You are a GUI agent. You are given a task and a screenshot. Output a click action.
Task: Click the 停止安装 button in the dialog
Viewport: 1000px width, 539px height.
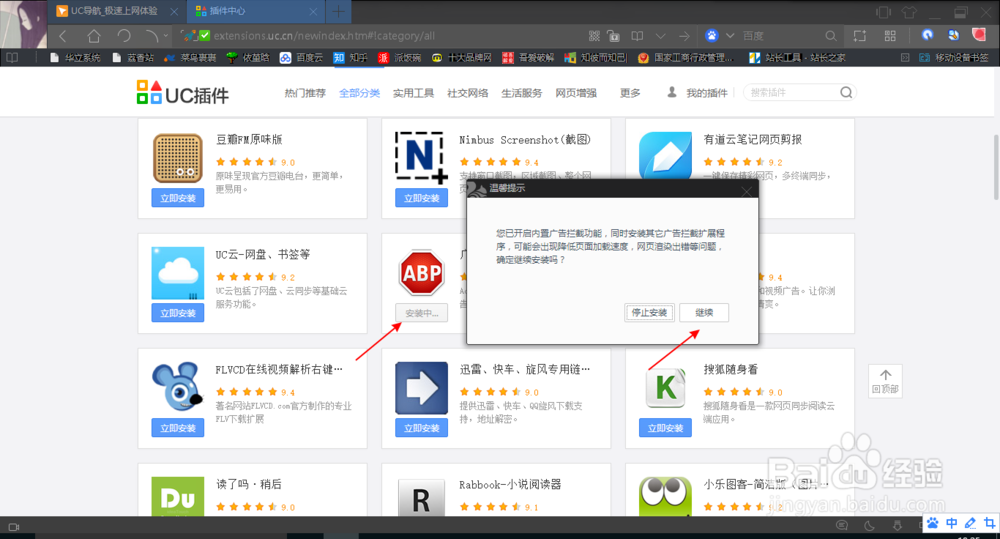click(x=649, y=313)
